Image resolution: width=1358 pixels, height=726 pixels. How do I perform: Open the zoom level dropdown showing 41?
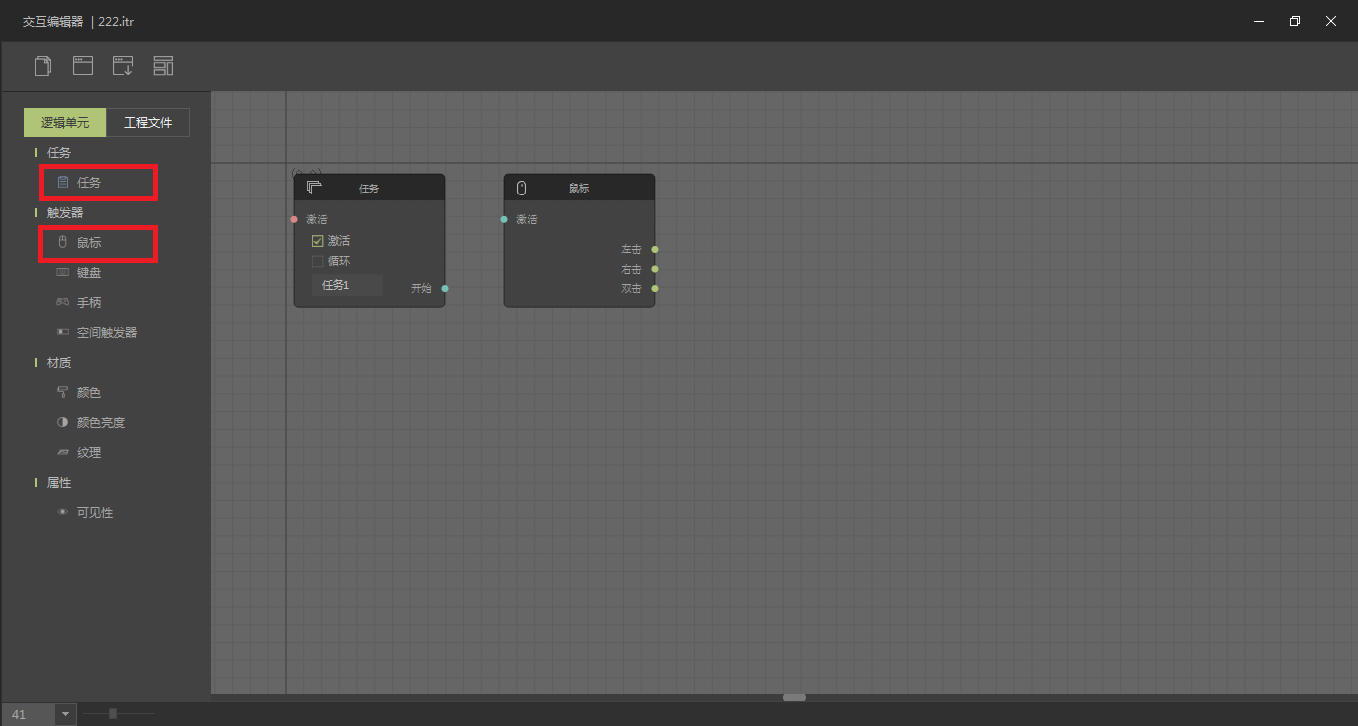(66, 714)
